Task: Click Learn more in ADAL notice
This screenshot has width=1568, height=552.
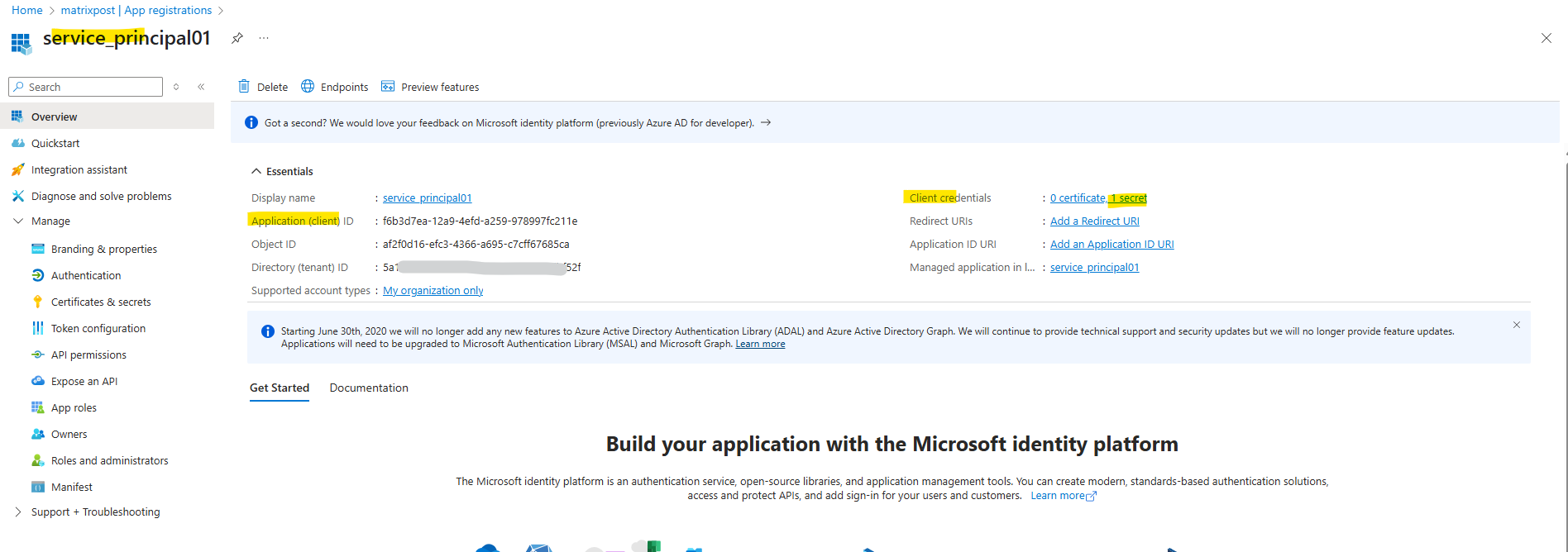Action: [x=760, y=344]
